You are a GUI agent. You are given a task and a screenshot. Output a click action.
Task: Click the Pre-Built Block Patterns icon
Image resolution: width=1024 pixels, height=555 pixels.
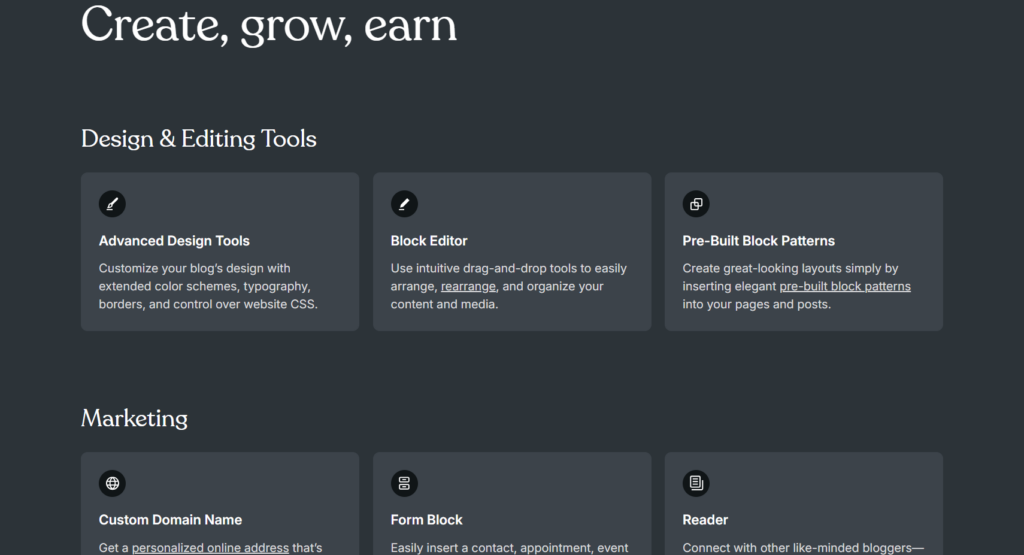pyautogui.click(x=696, y=204)
